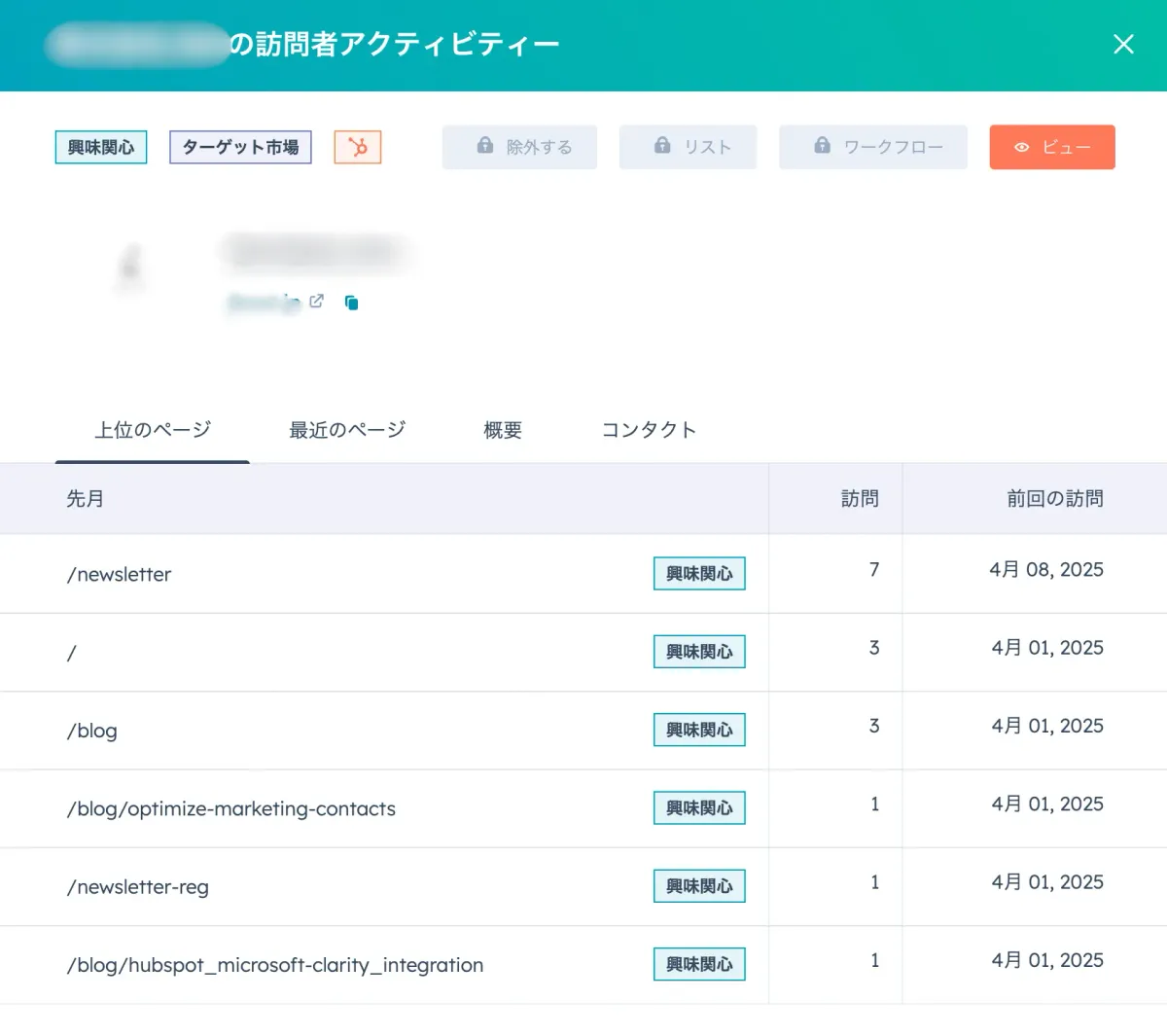Open the company domain external link icon

316,302
